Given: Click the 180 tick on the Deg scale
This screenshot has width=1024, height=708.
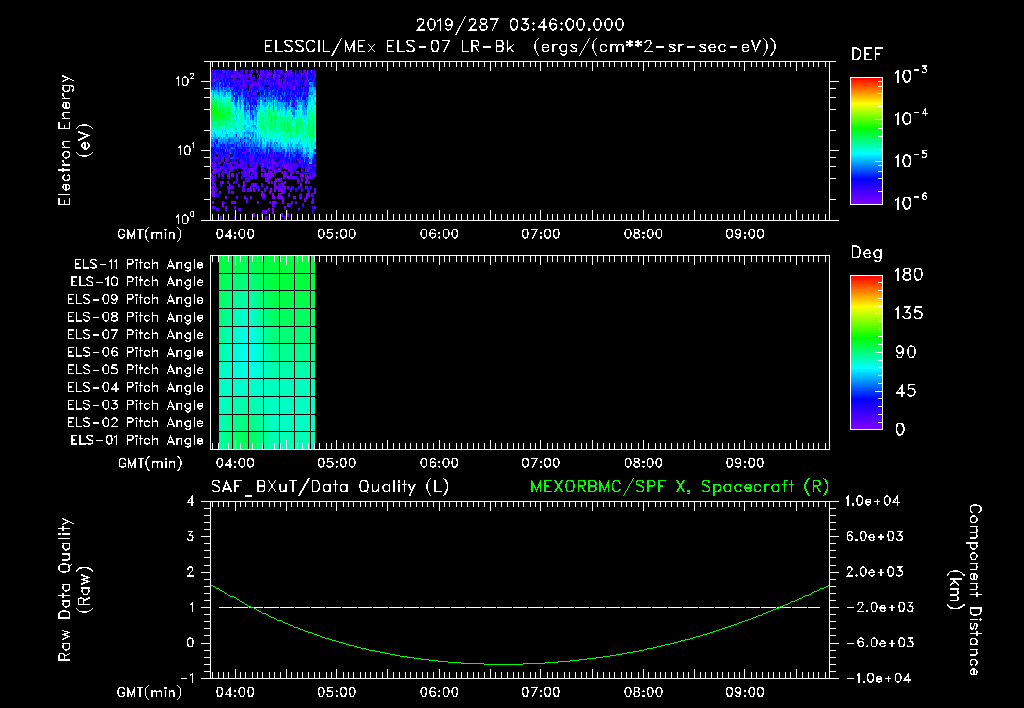Looking at the screenshot, I should pyautogui.click(x=908, y=275).
